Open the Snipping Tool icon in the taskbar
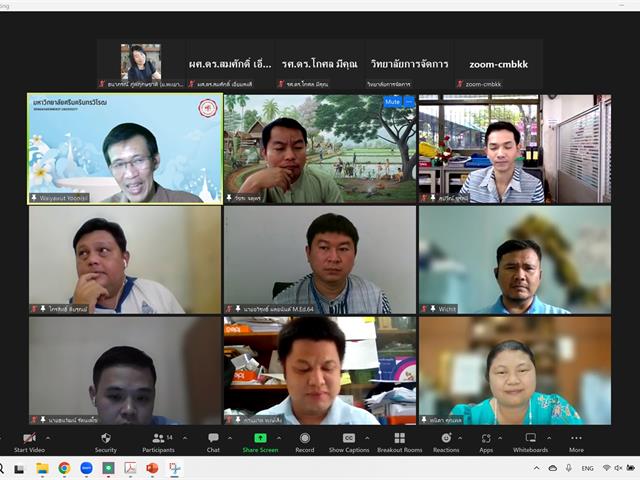Image resolution: width=640 pixels, height=480 pixels. coord(175,468)
